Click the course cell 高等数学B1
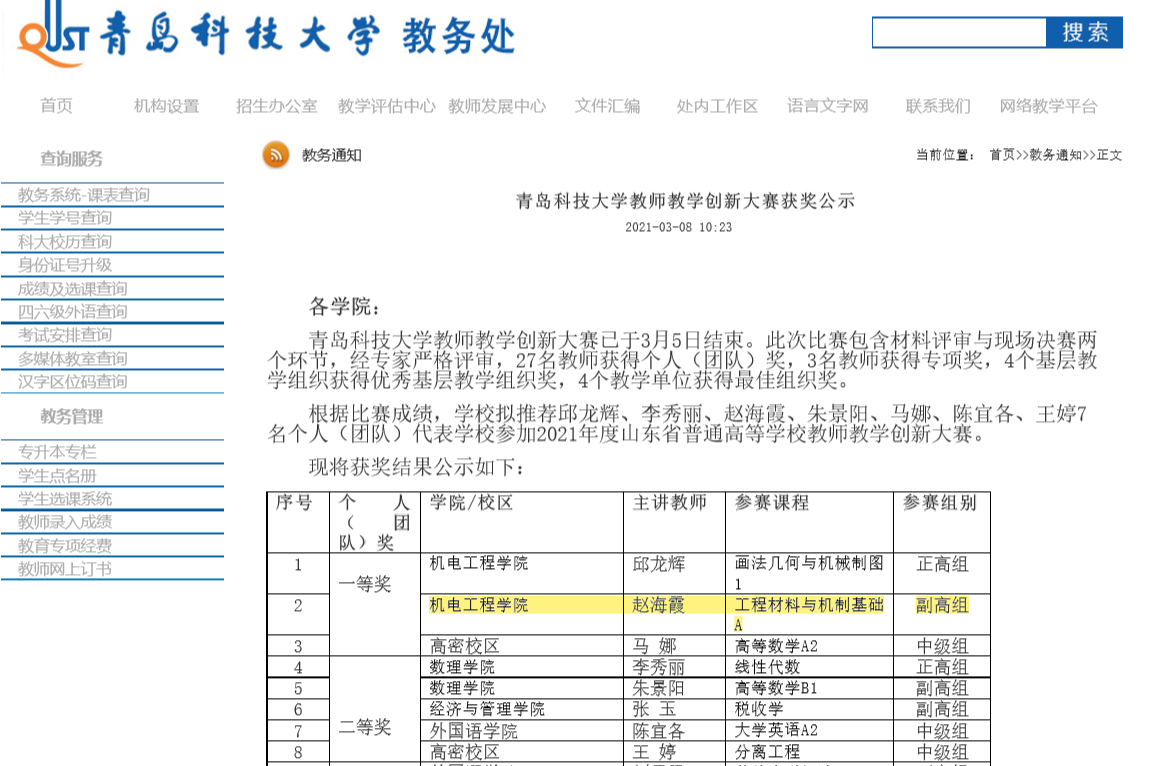Image resolution: width=1152 pixels, height=766 pixels. [776, 688]
